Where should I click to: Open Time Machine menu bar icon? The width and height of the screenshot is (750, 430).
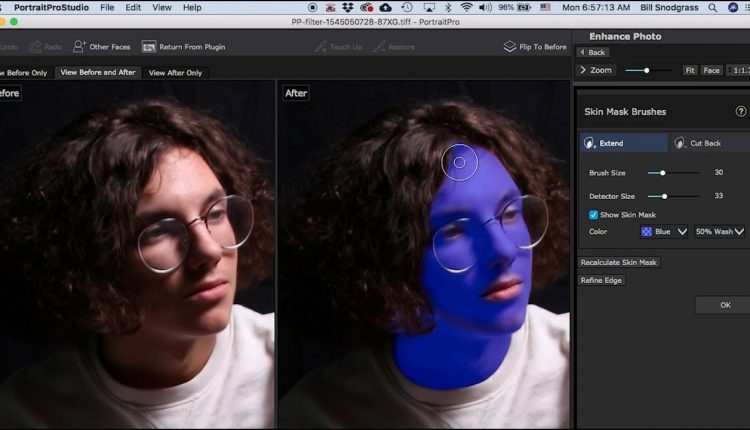407,8
